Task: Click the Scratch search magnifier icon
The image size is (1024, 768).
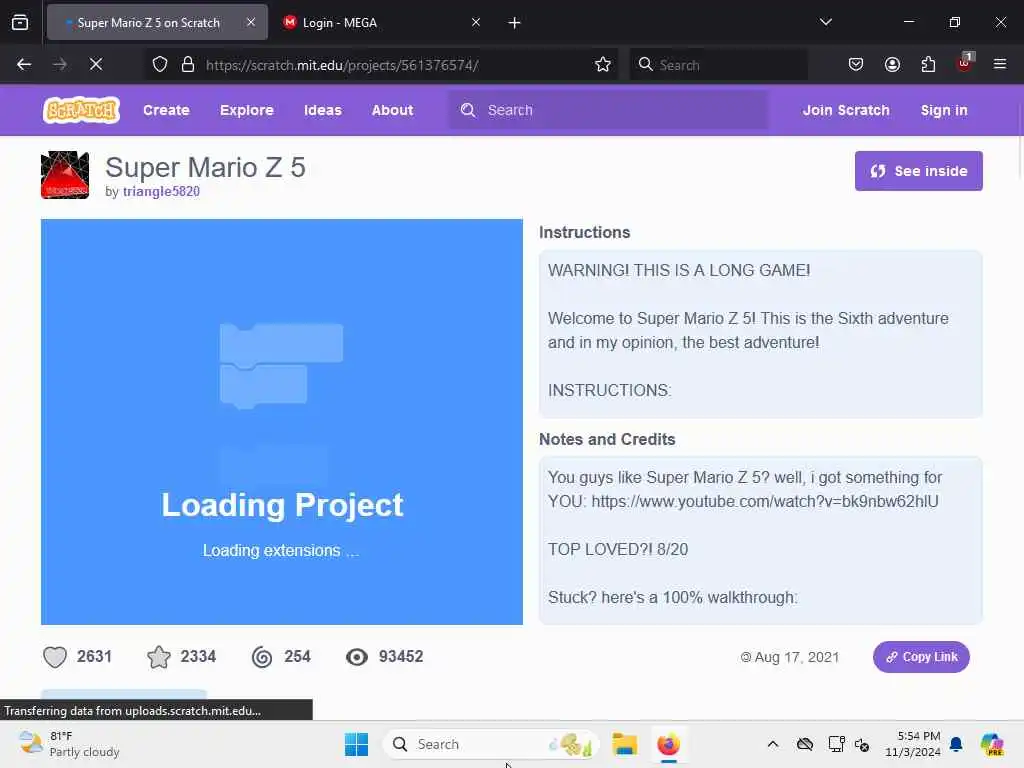Action: click(x=468, y=110)
